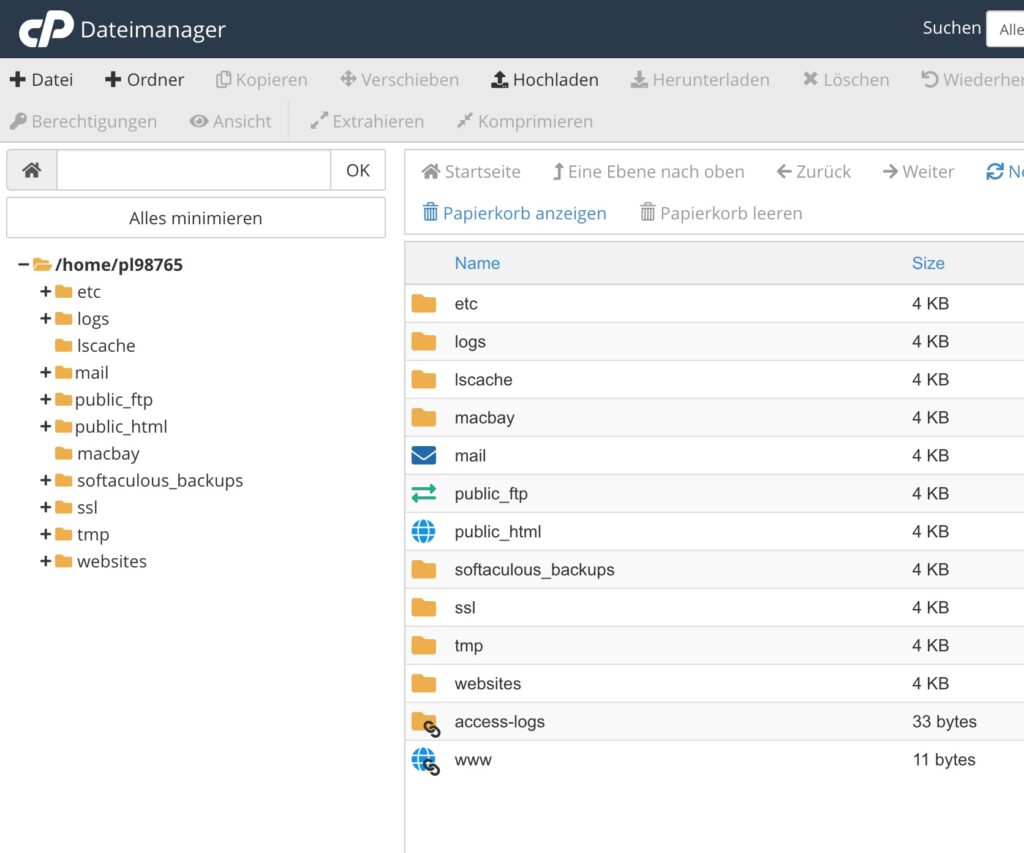The image size is (1024, 853).
Task: Select the 'www' row name
Action: (x=473, y=760)
